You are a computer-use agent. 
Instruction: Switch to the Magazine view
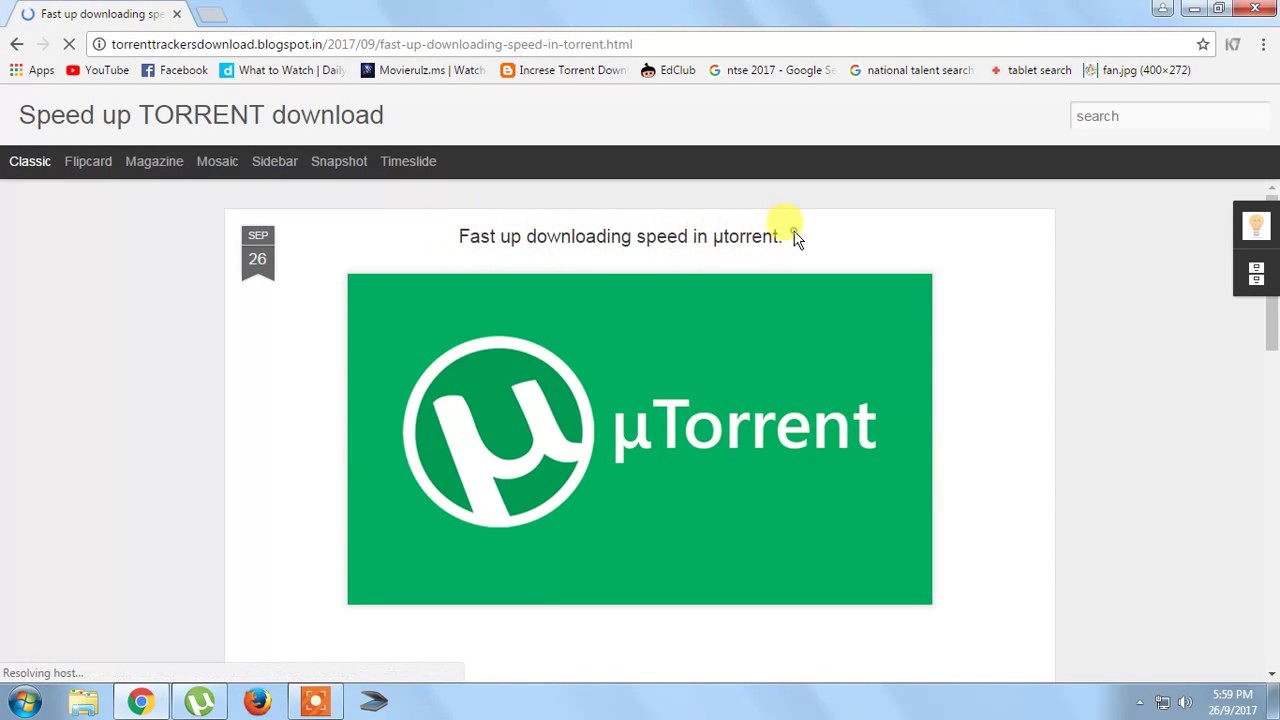coord(154,161)
